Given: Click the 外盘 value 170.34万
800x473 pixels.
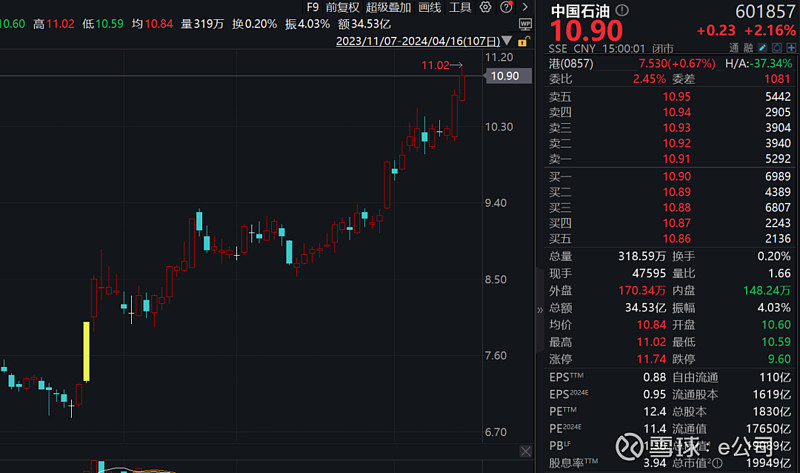Looking at the screenshot, I should 642,290.
